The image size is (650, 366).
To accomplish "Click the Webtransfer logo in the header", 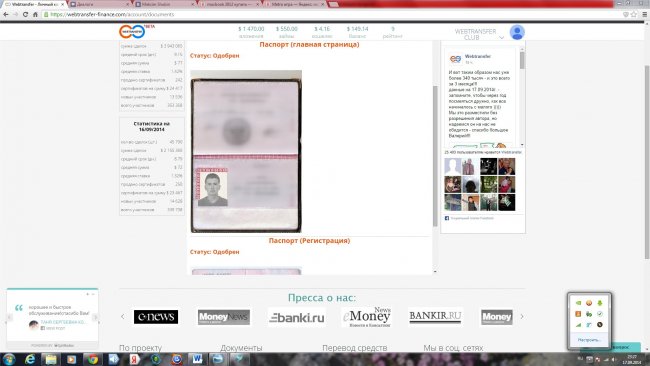I will click(132, 32).
